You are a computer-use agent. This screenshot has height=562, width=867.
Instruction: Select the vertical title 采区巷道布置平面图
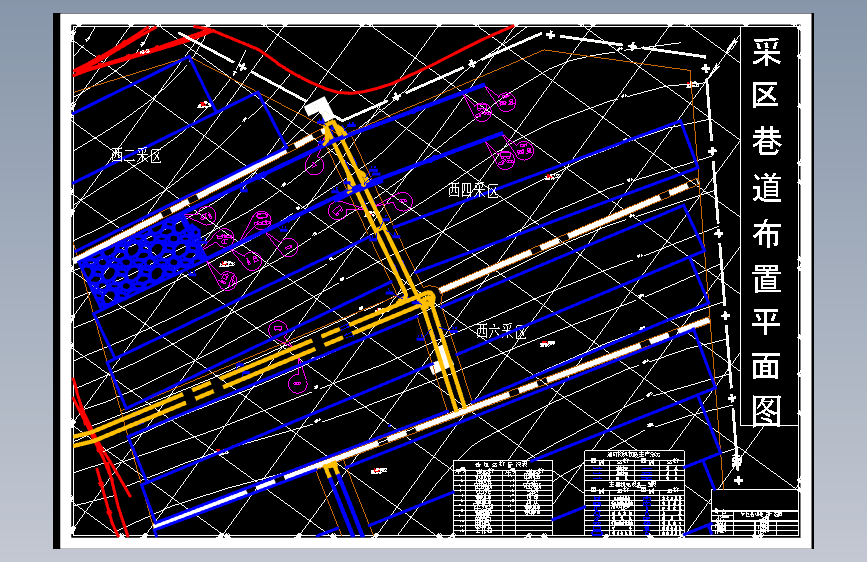click(766, 231)
